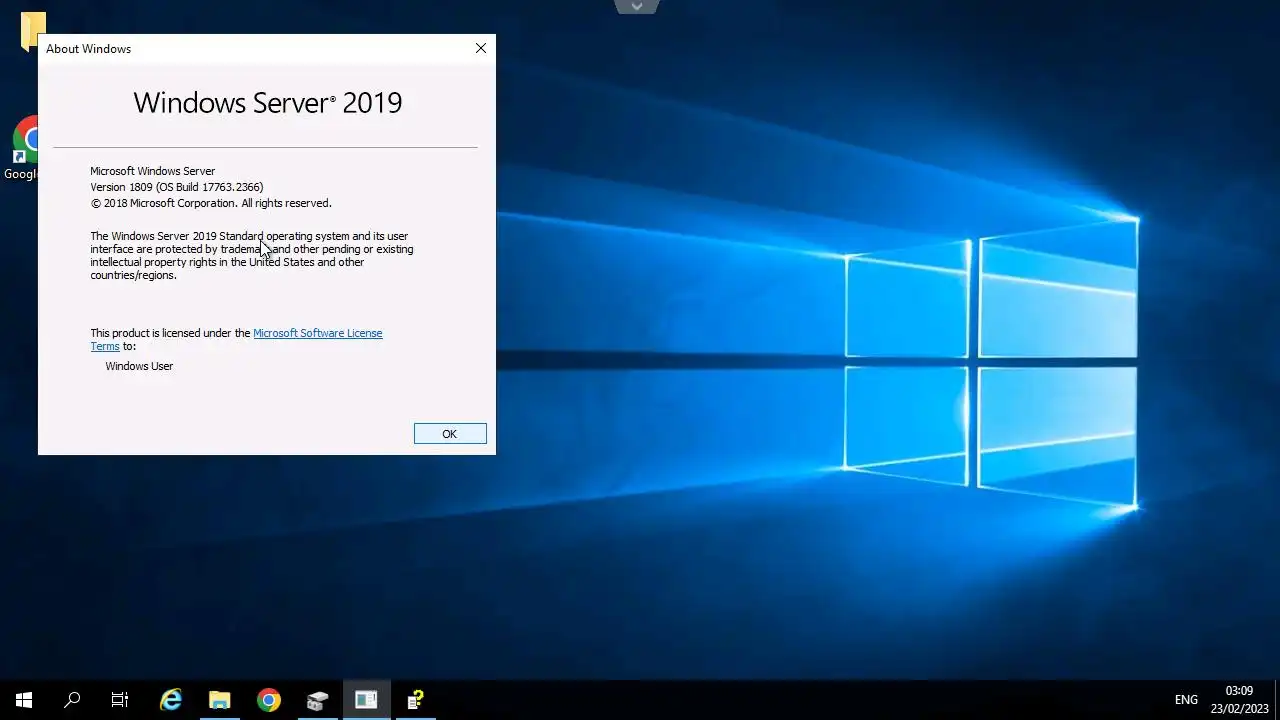Click 'Version 1809 (OS Build 17763.2366)' text

click(x=177, y=187)
